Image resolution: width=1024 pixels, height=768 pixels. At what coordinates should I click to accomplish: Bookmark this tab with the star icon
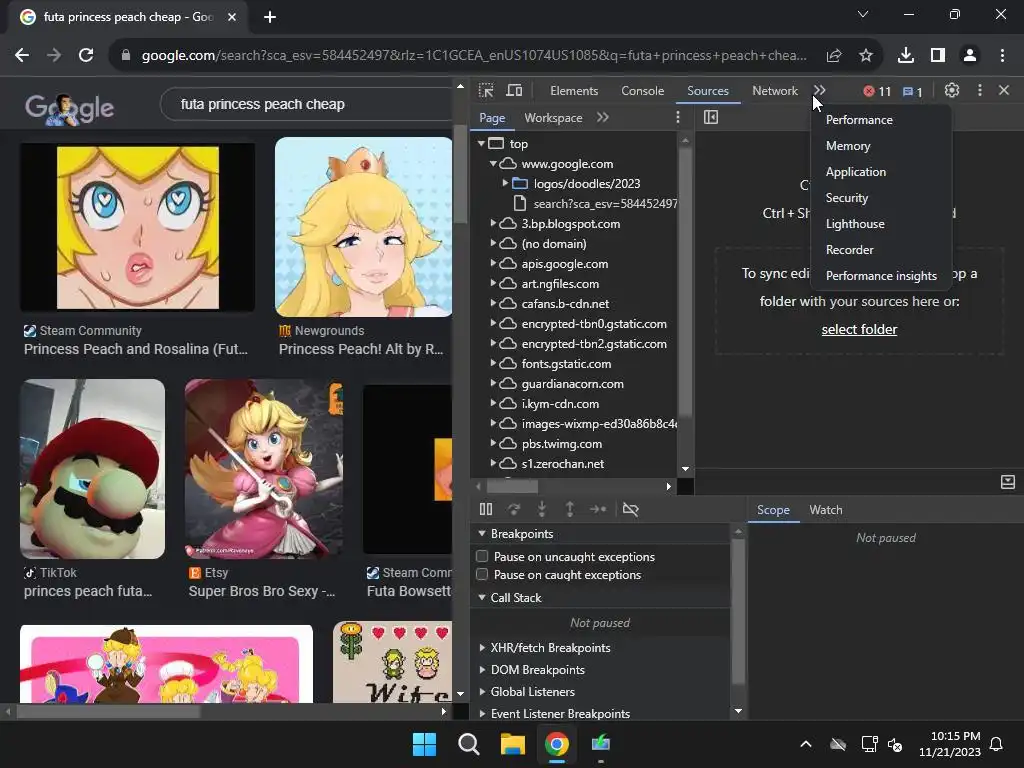pyautogui.click(x=866, y=56)
